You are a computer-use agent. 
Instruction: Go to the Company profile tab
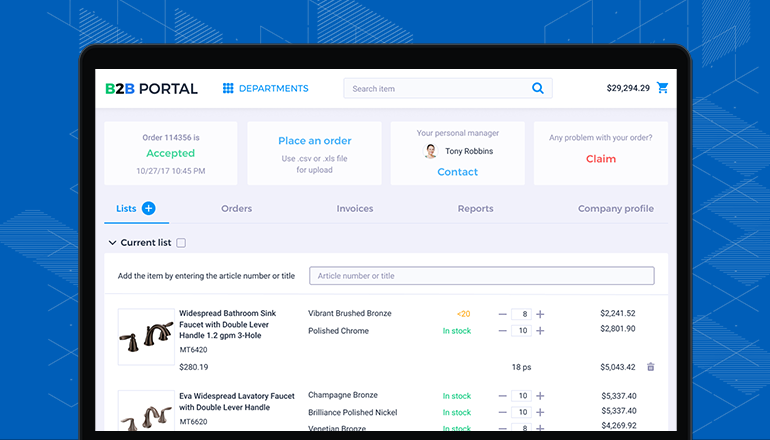click(x=615, y=209)
